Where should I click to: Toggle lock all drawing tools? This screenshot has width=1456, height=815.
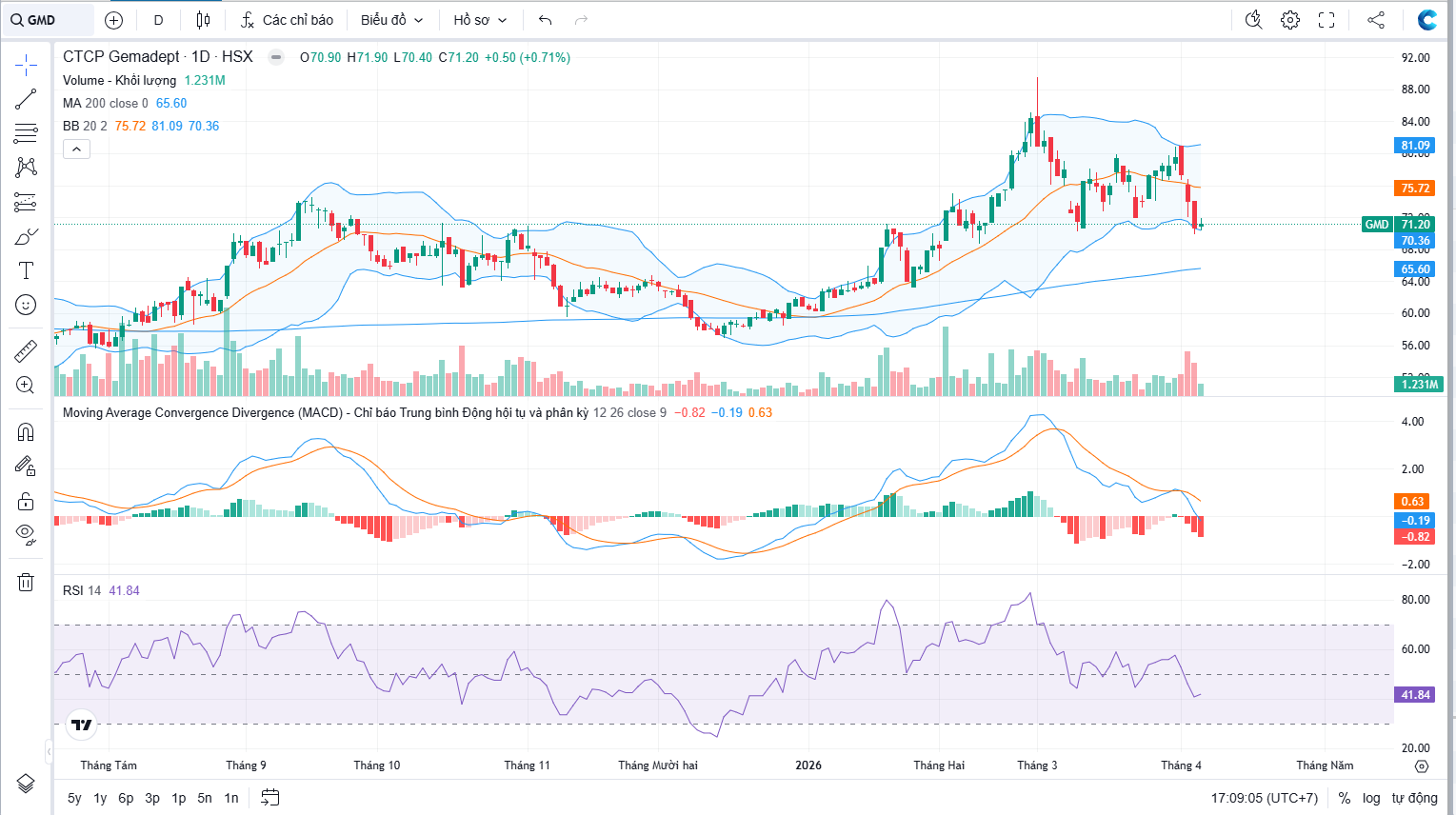[26, 501]
